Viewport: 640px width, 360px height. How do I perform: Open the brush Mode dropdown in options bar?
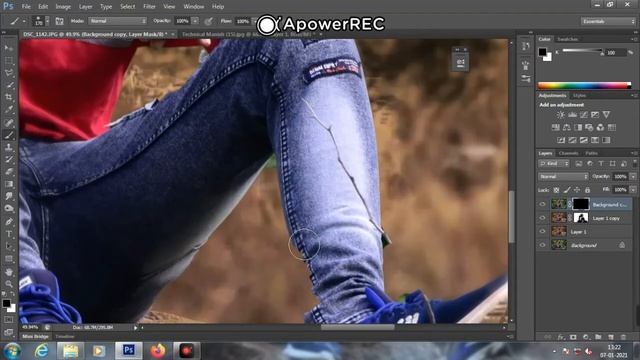(118, 21)
